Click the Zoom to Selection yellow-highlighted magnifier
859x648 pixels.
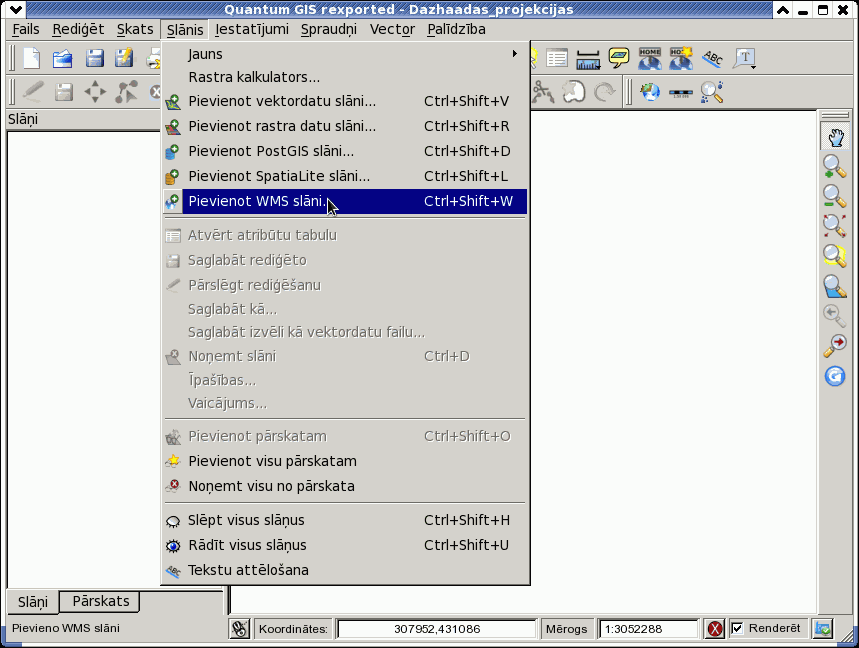click(834, 256)
